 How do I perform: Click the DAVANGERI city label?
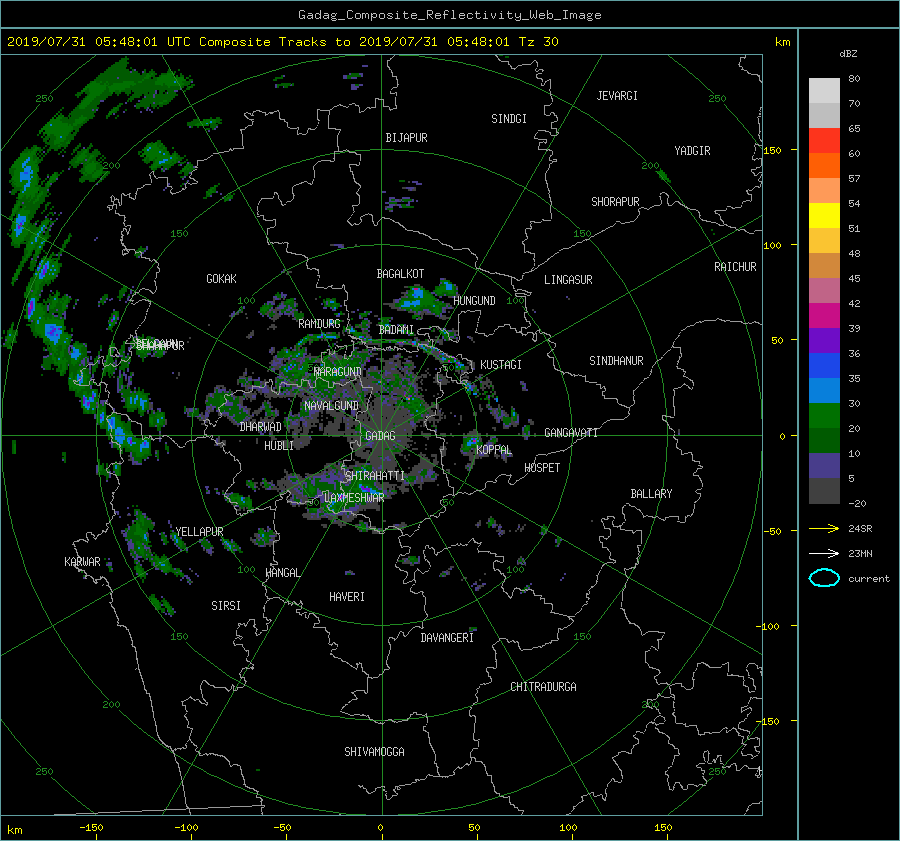(447, 638)
